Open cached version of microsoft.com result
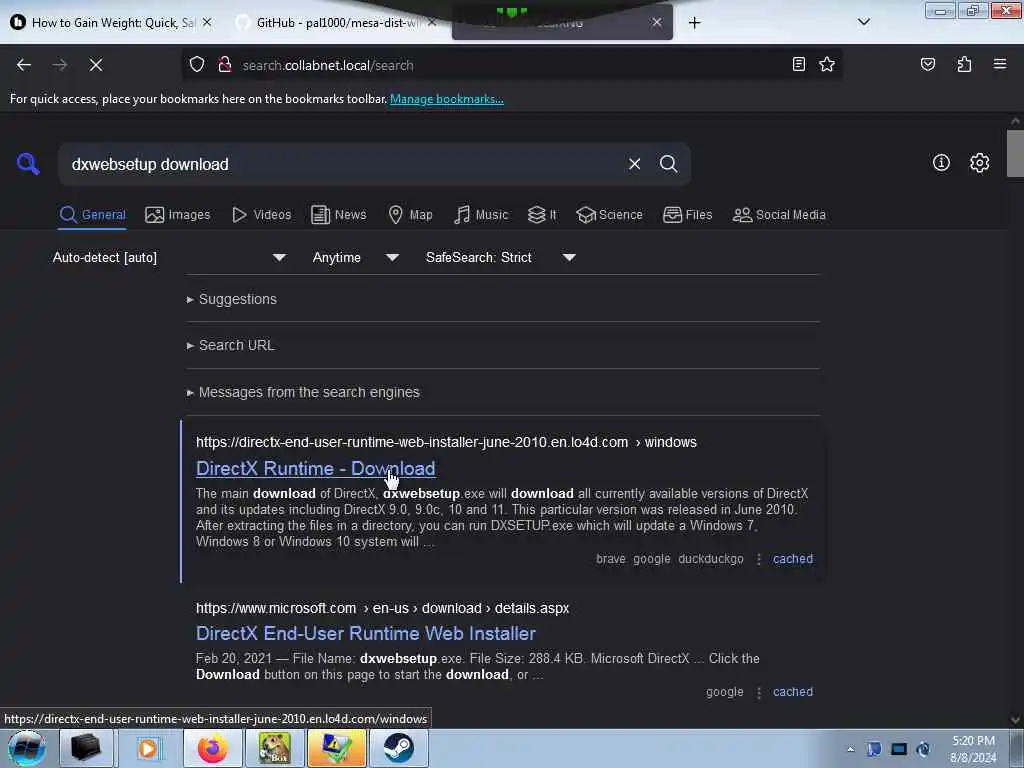The width and height of the screenshot is (1024, 768). click(793, 692)
